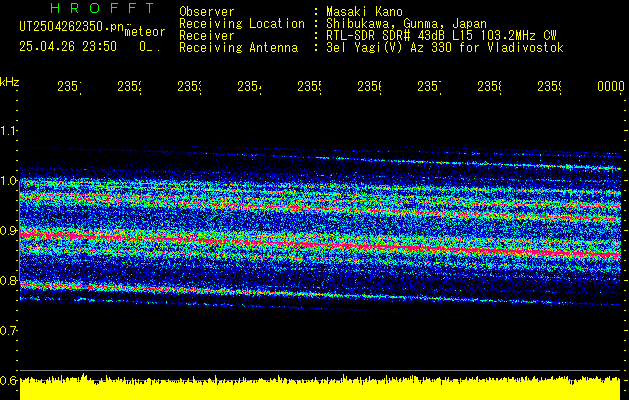Viewport: 629px width, 400px height.
Task: Click the 2358 time axis marker
Action: [x=489, y=87]
